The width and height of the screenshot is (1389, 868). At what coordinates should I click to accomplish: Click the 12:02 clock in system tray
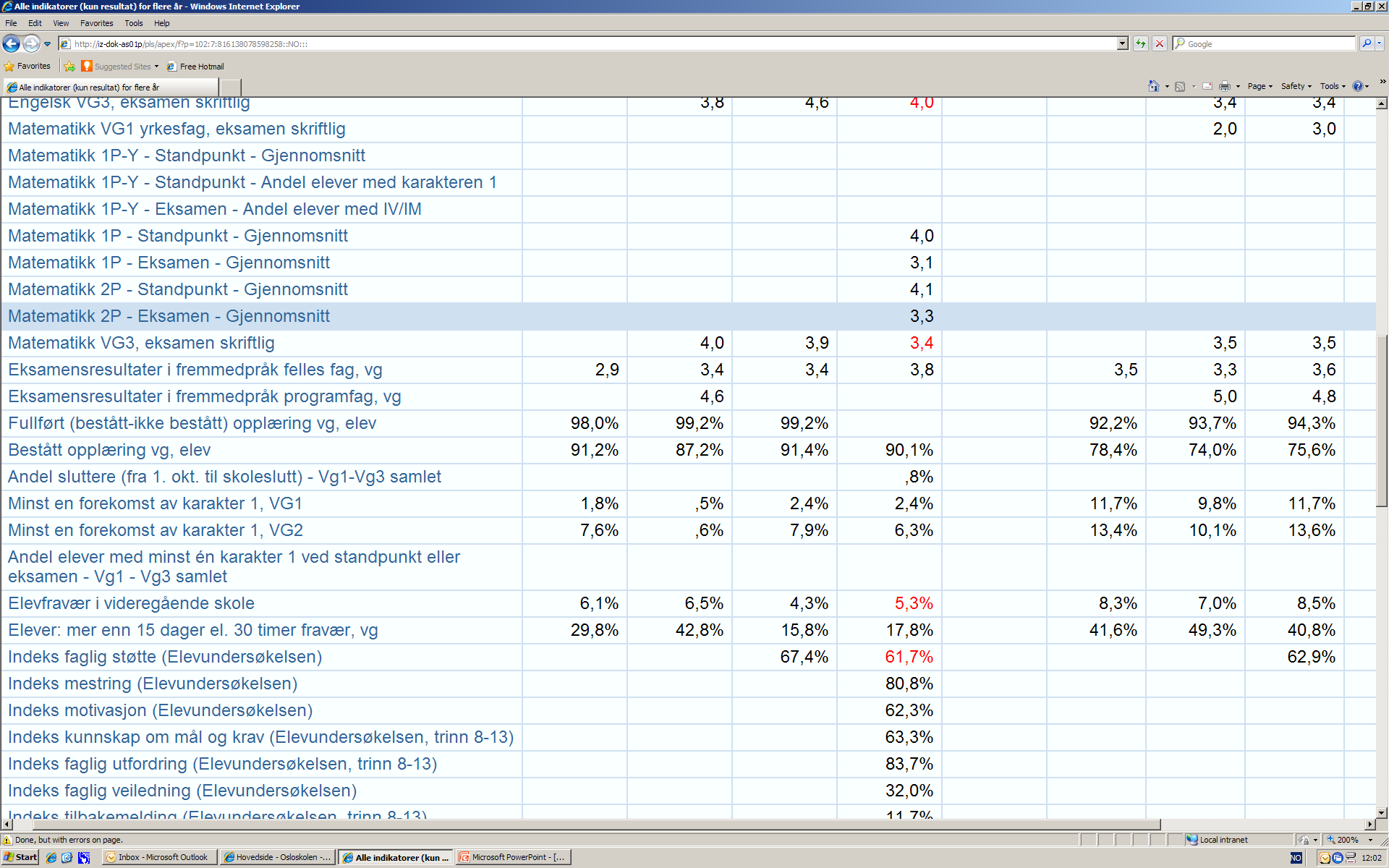(1371, 858)
